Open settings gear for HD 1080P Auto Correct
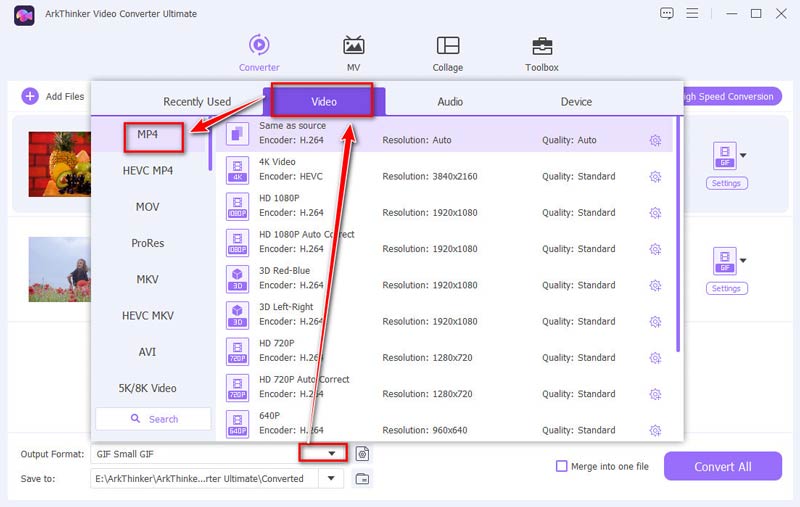This screenshot has width=800, height=507. pos(655,249)
